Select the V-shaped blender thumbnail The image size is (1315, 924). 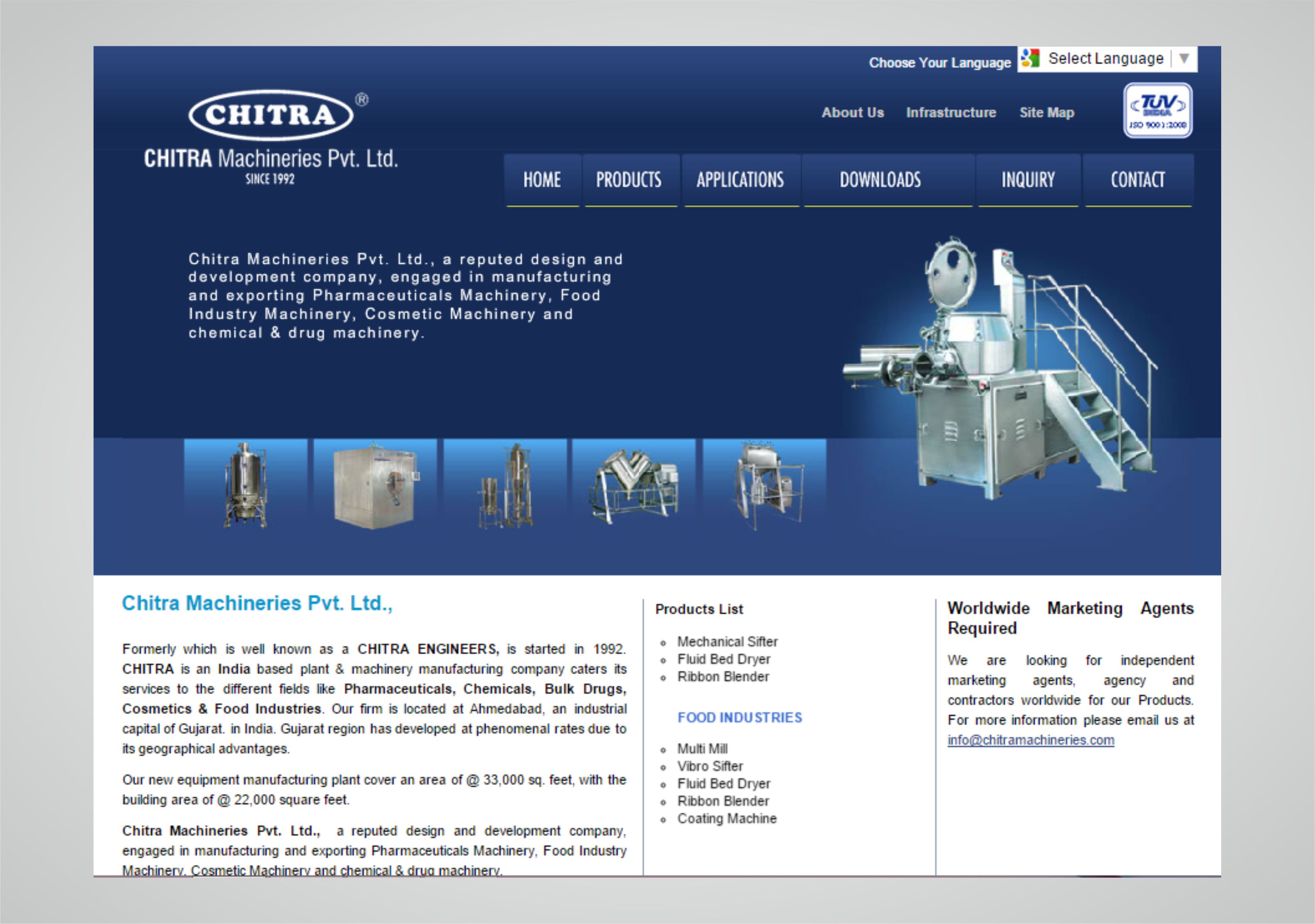[634, 484]
